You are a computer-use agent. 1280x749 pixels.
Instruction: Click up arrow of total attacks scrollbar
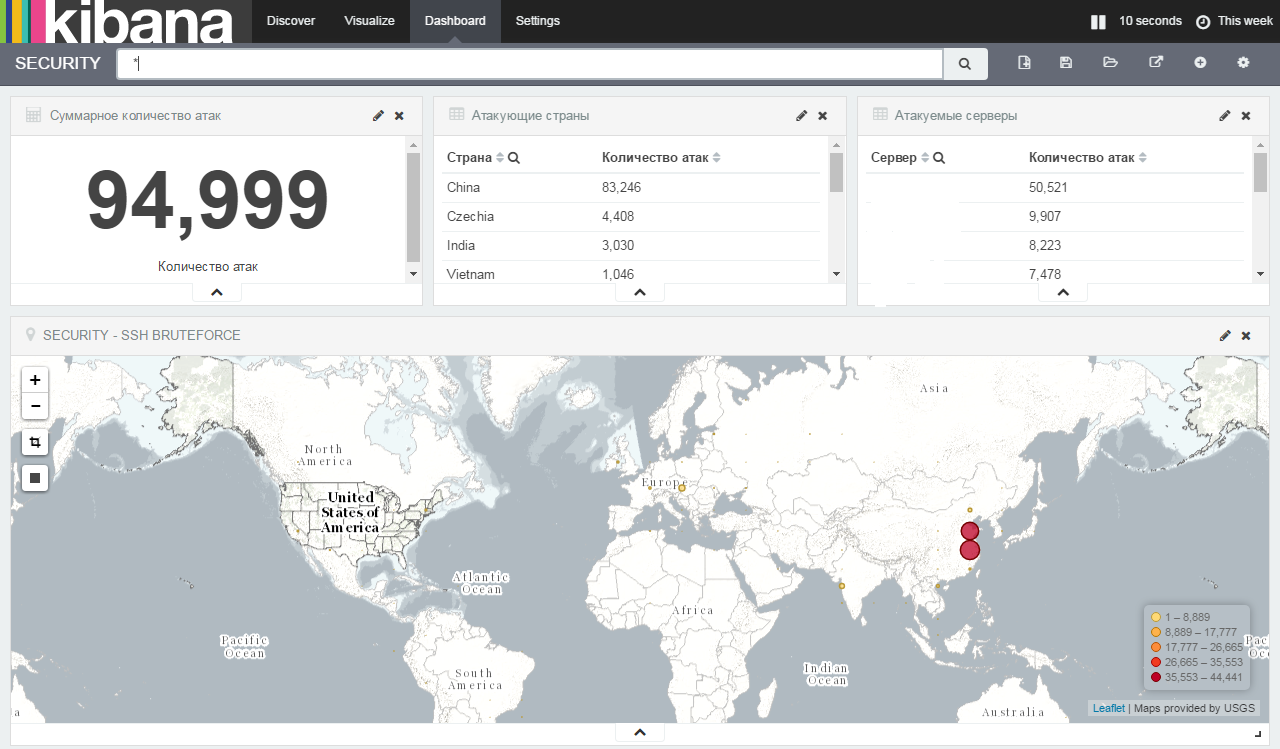pos(414,145)
